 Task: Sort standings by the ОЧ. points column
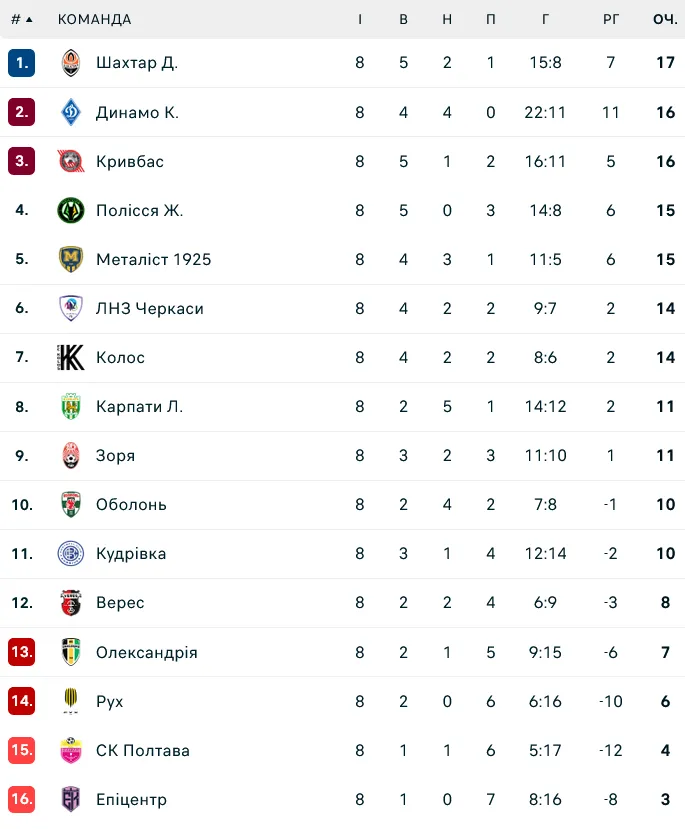[665, 20]
